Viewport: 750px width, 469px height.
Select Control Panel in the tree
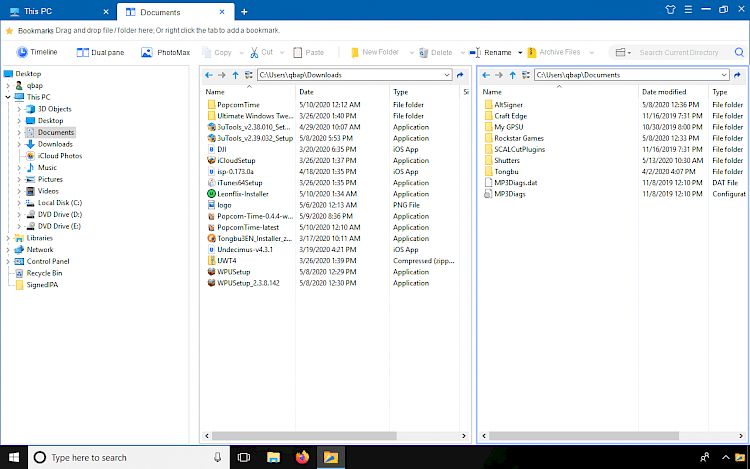point(48,262)
